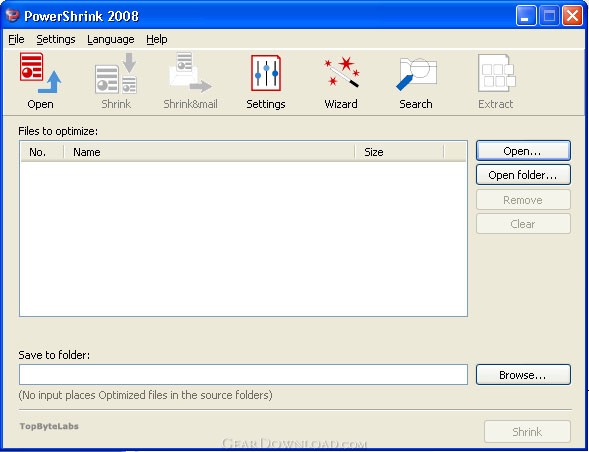
Task: Close the PowerShrink 2008 window
Action: [572, 16]
